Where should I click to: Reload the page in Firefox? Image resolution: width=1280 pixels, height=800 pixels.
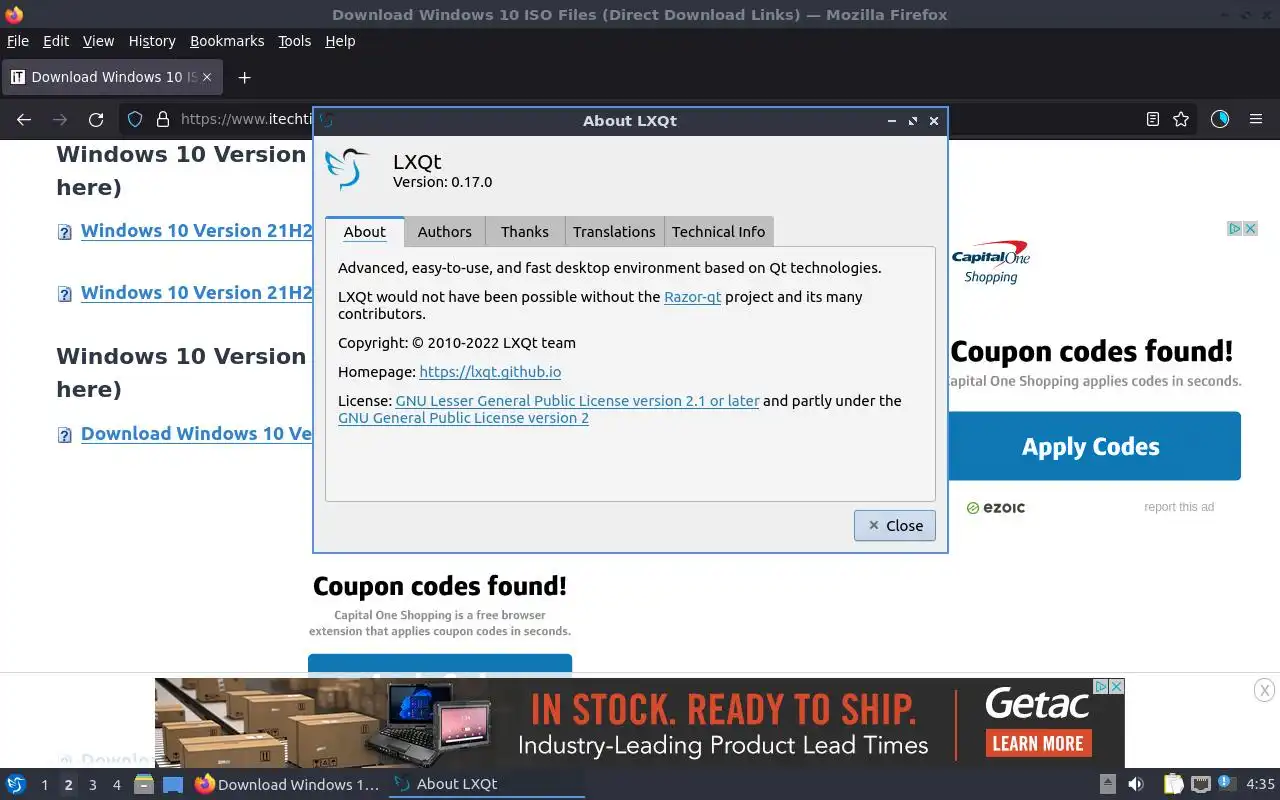point(96,119)
